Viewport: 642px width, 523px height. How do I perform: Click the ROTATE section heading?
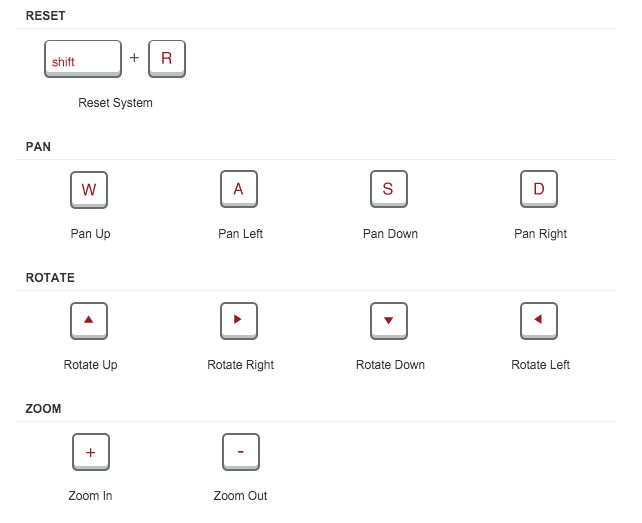[x=50, y=278]
